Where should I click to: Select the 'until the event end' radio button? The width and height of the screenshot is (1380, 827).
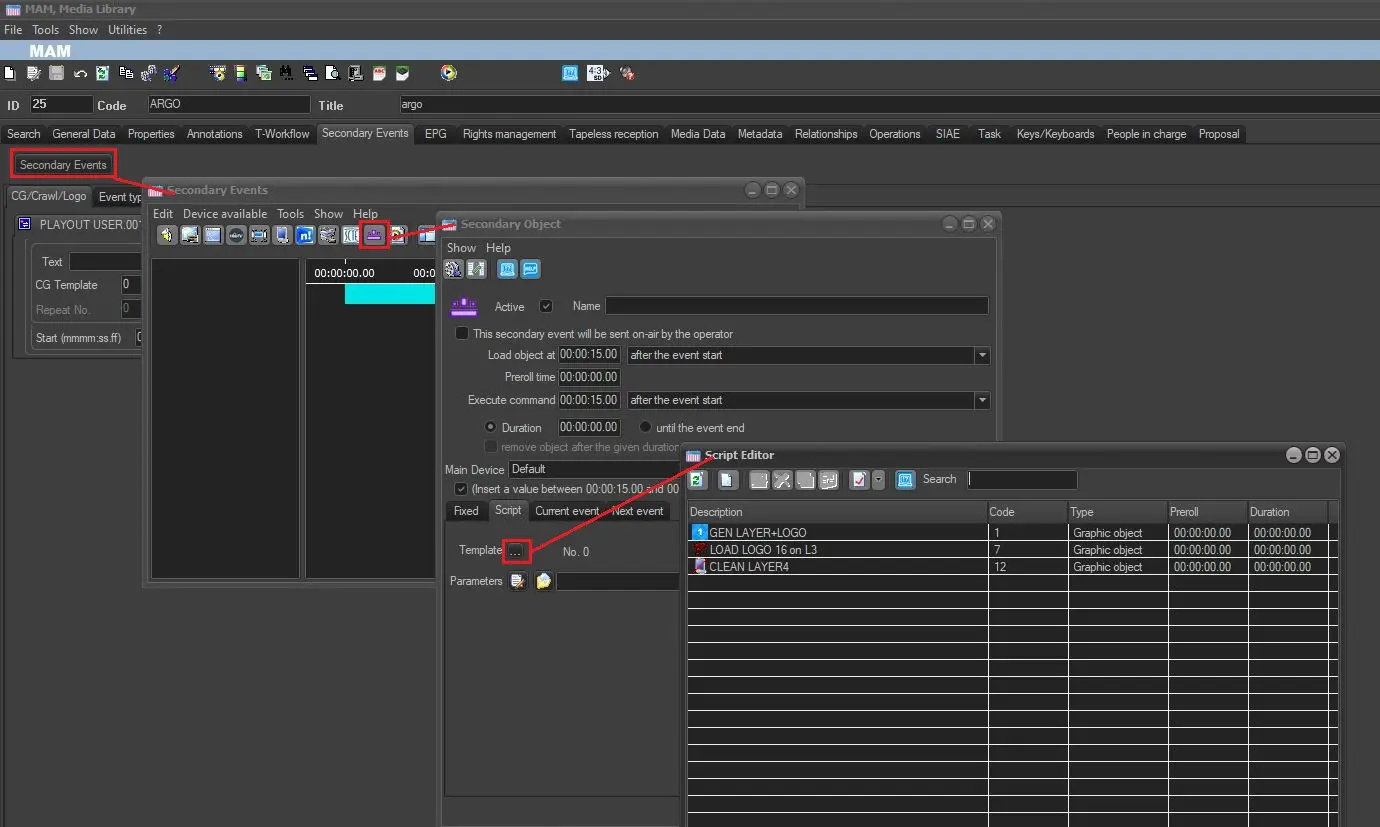[645, 427]
